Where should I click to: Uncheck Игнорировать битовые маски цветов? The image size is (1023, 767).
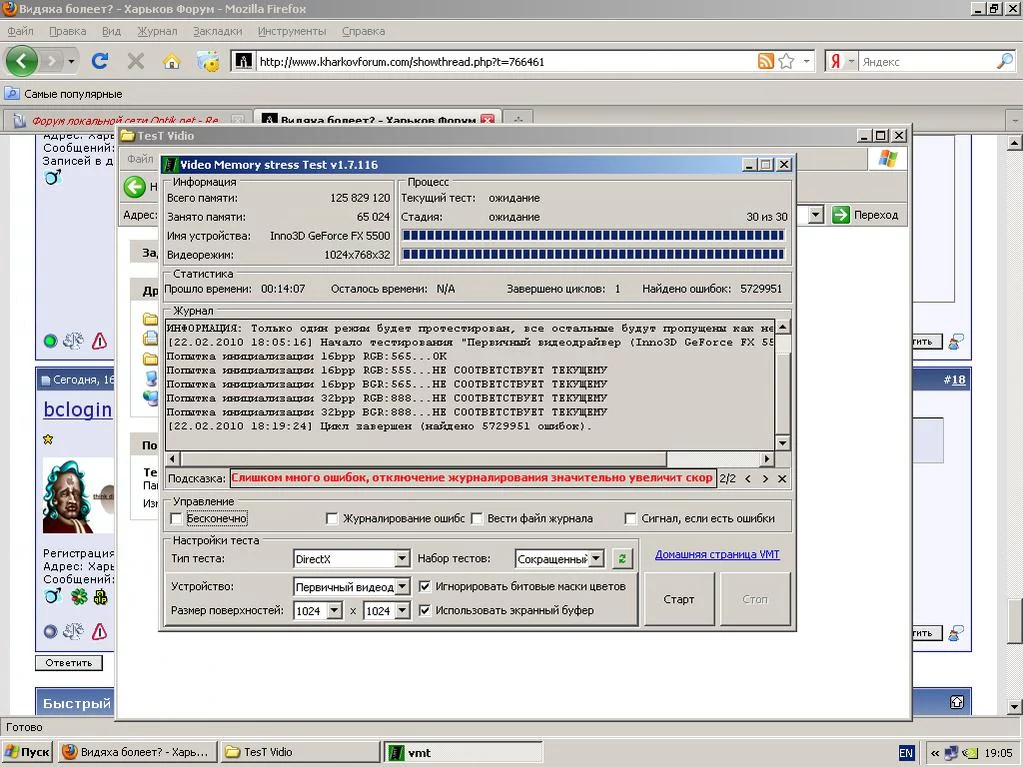[425, 586]
